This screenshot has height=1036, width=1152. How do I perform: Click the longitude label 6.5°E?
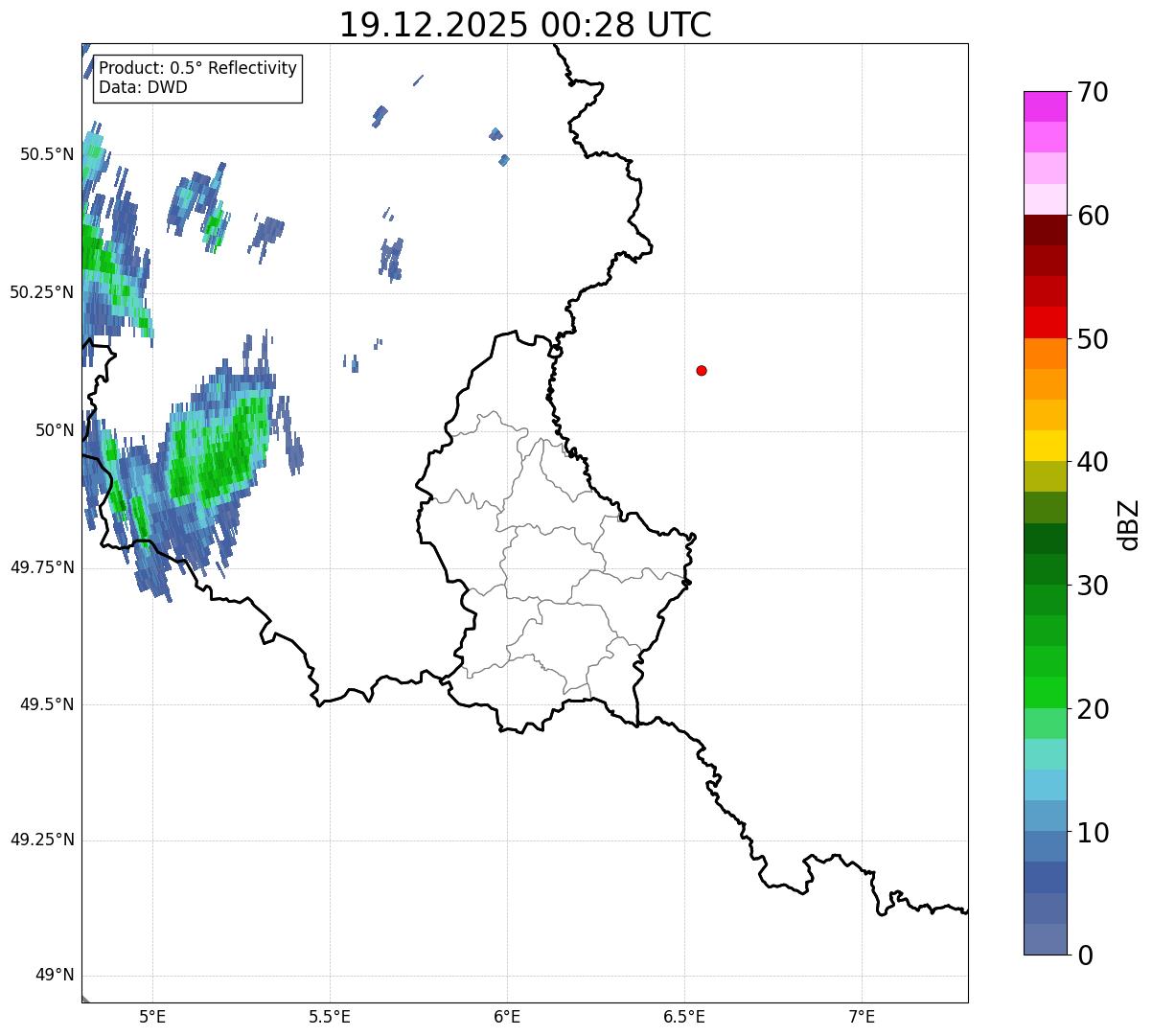(x=684, y=1016)
